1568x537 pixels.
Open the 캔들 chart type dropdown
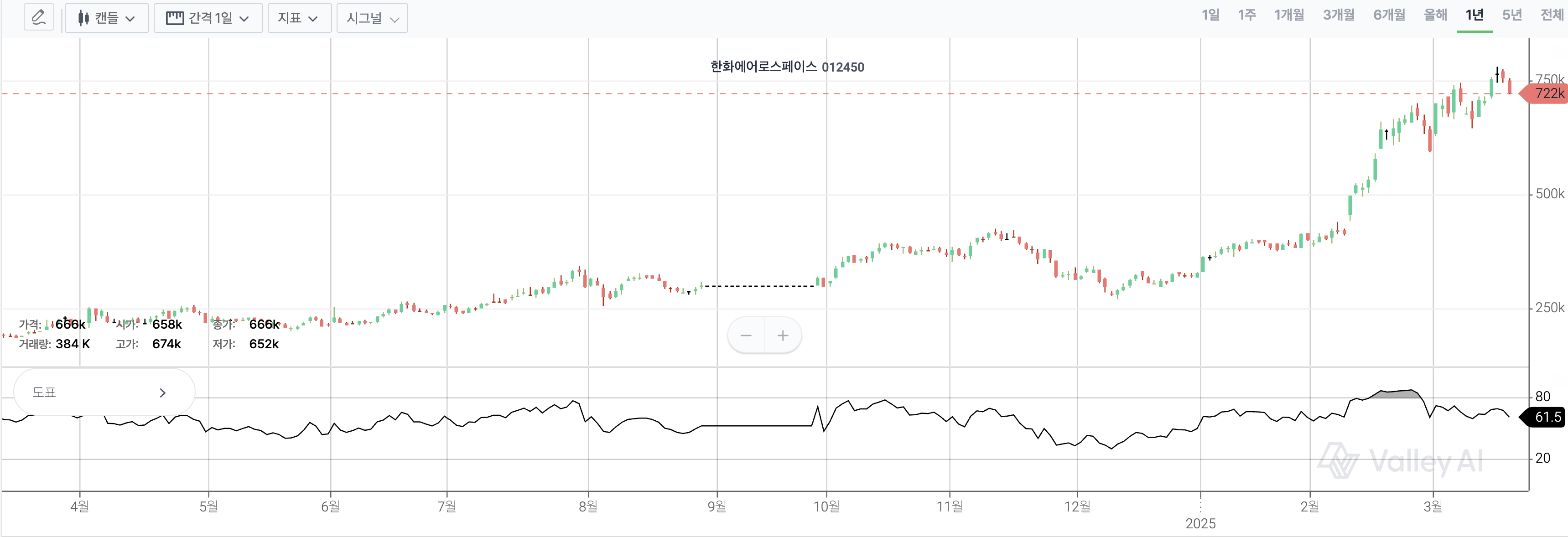tap(107, 18)
